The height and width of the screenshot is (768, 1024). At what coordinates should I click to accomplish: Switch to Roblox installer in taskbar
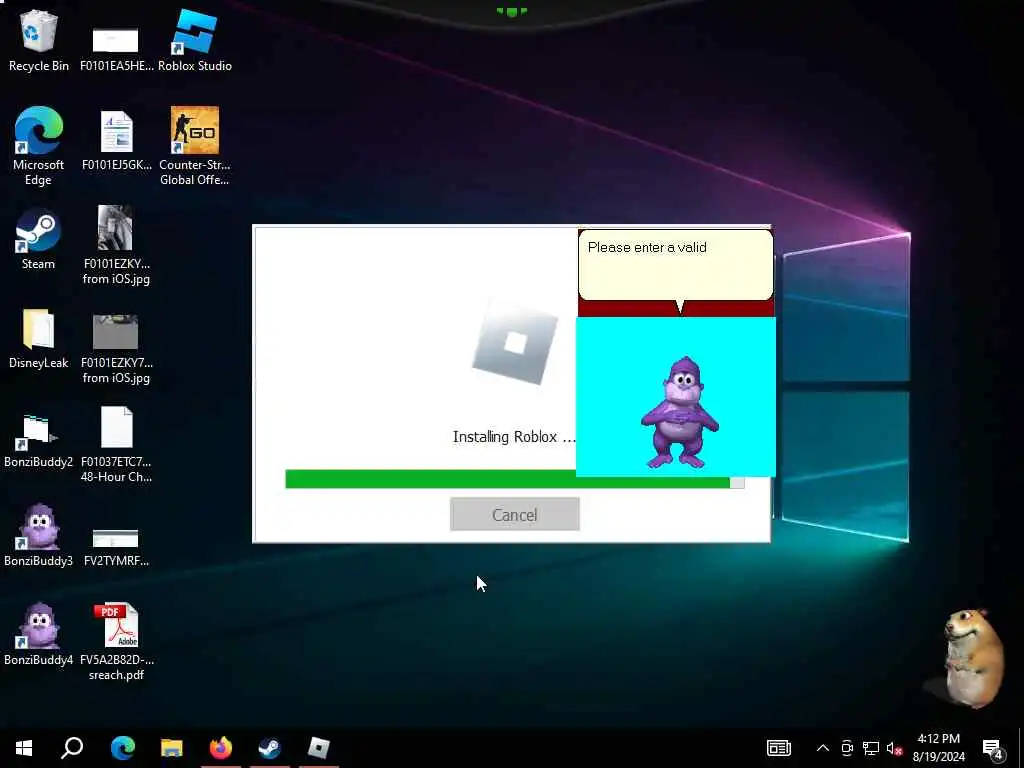tap(319, 748)
